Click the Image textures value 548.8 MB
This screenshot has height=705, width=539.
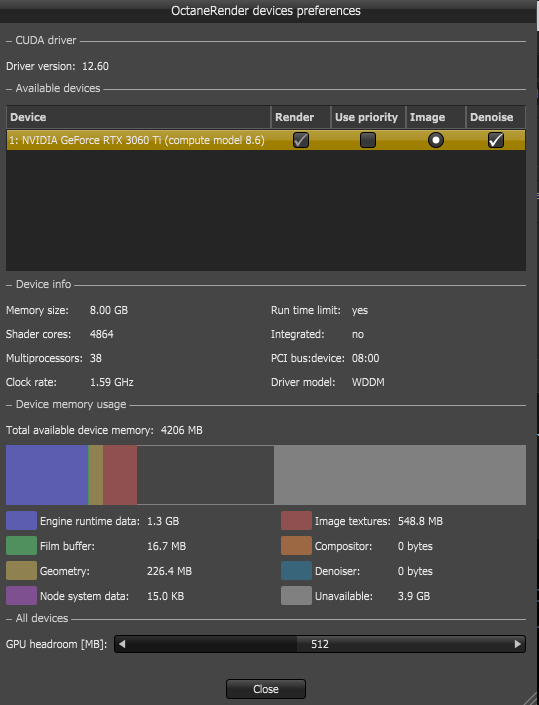click(x=420, y=521)
